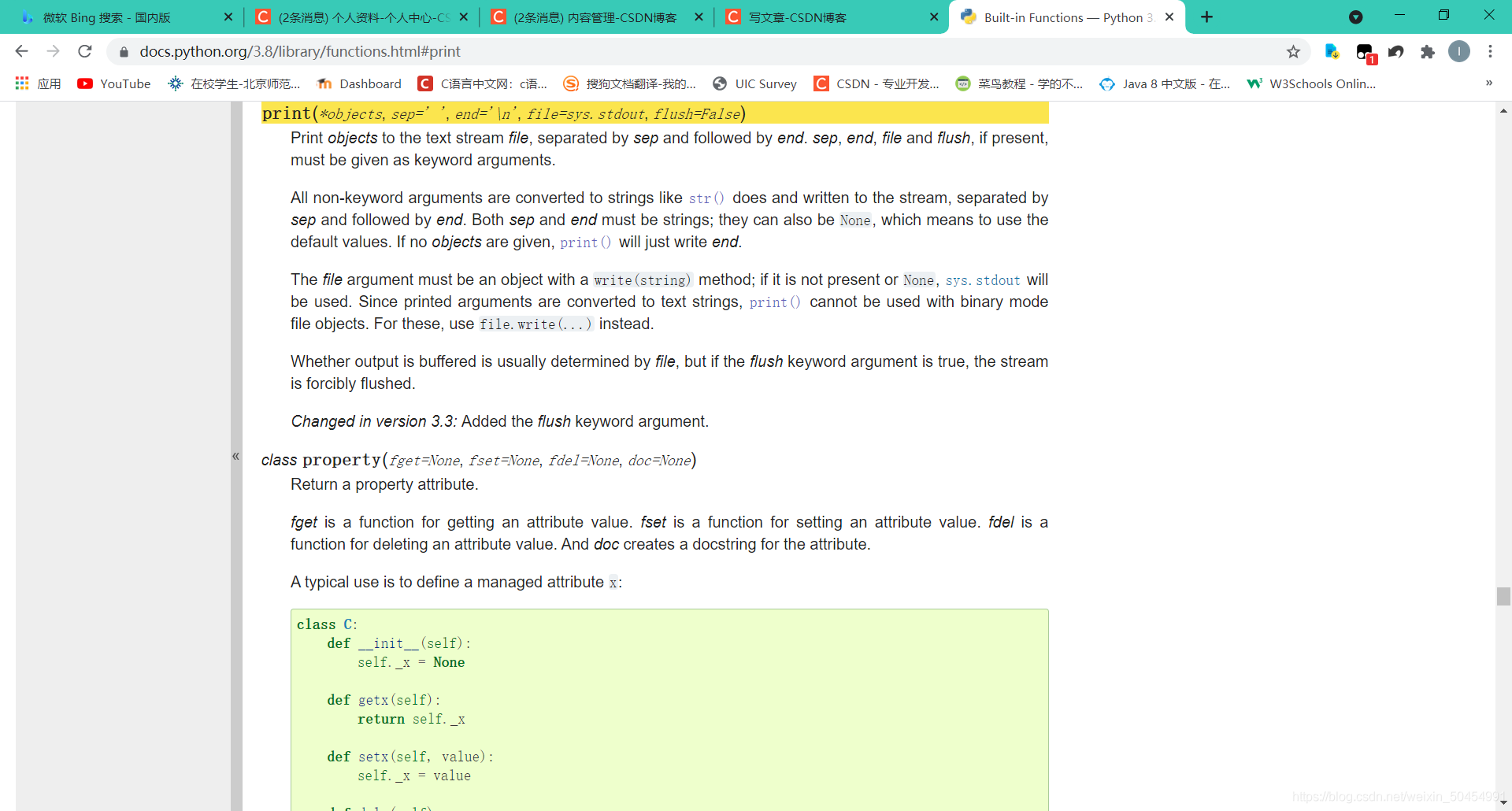
Task: Click 'Changed in version 3.3' note
Action: [x=499, y=421]
